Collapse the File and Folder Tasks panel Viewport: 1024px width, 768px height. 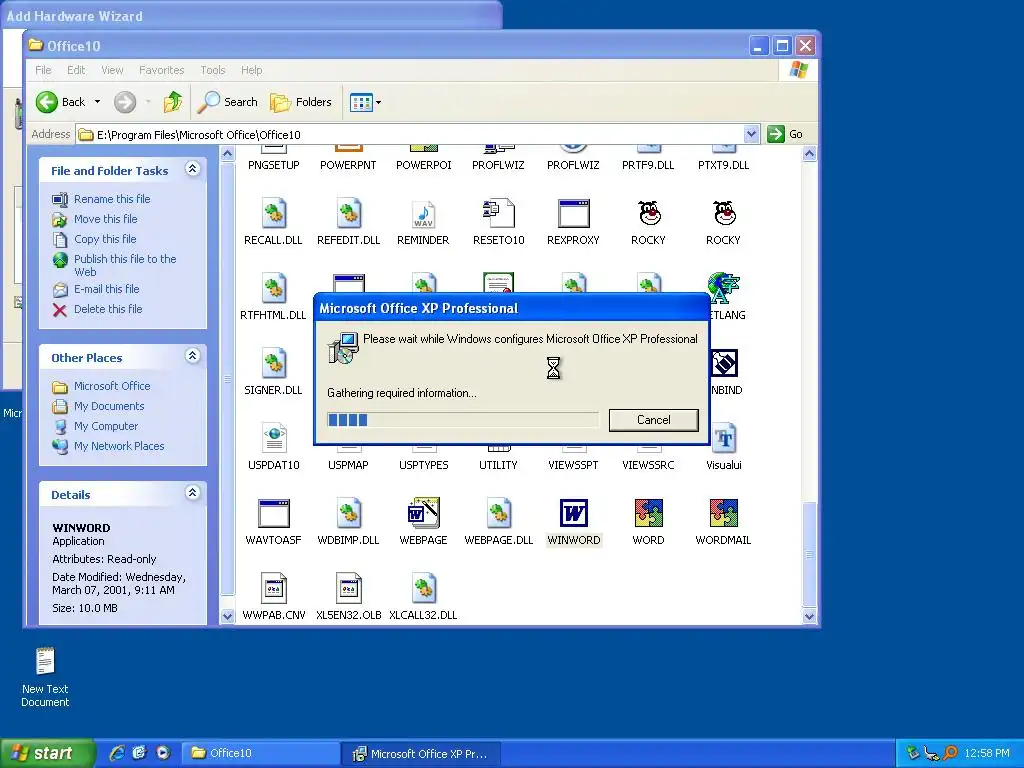tap(192, 169)
